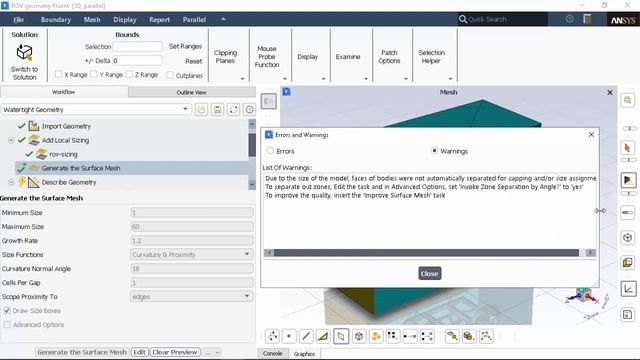This screenshot has width=640, height=360.
Task: Click the eye visibility options icon
Action: click(x=452, y=336)
